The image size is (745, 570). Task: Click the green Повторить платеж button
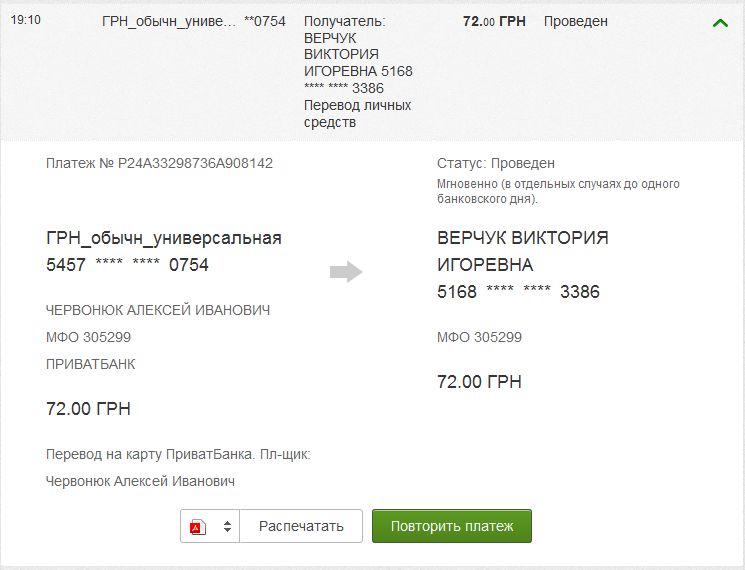(451, 526)
